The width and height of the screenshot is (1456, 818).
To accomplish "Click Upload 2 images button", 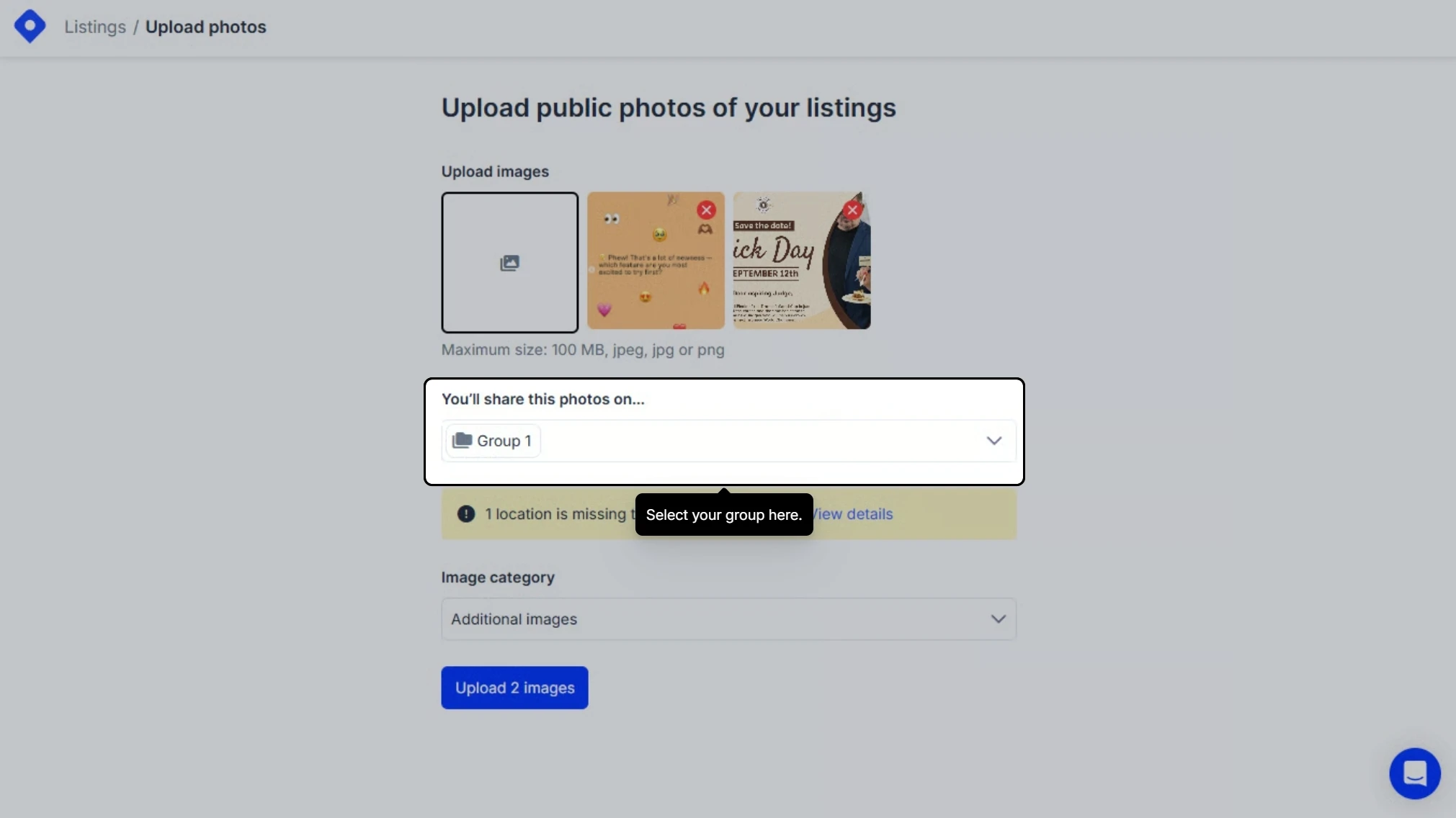I will tap(514, 688).
